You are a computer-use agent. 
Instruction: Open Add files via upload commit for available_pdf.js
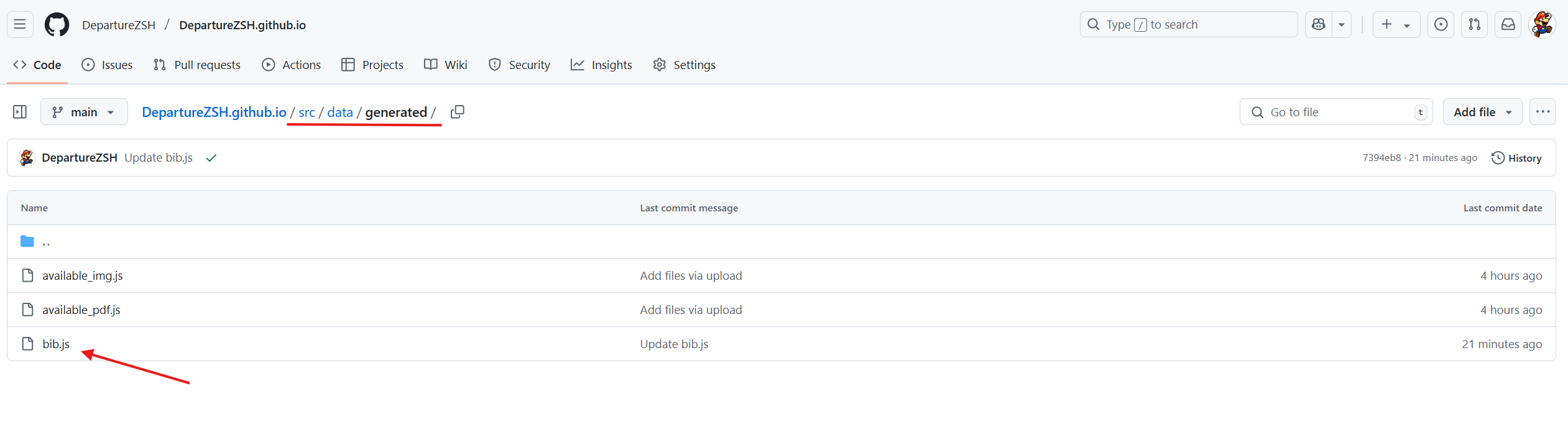point(691,310)
